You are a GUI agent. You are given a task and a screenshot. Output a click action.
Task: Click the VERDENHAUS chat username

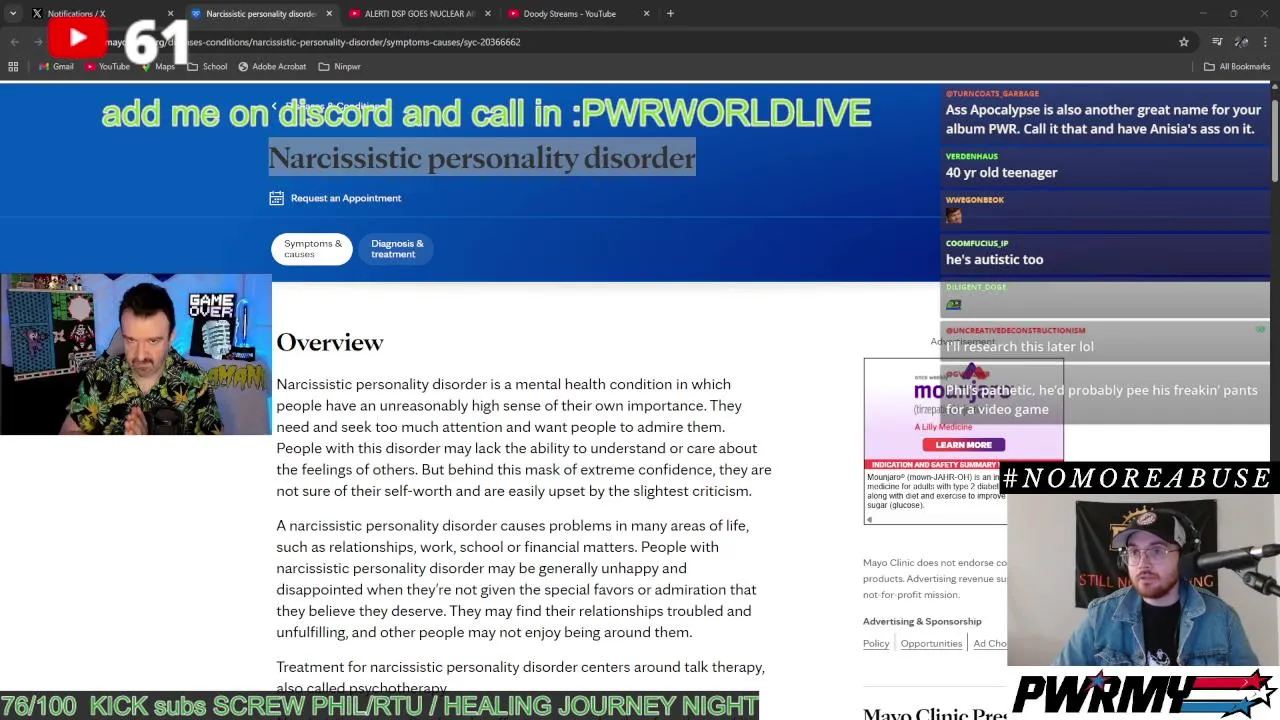click(x=972, y=156)
